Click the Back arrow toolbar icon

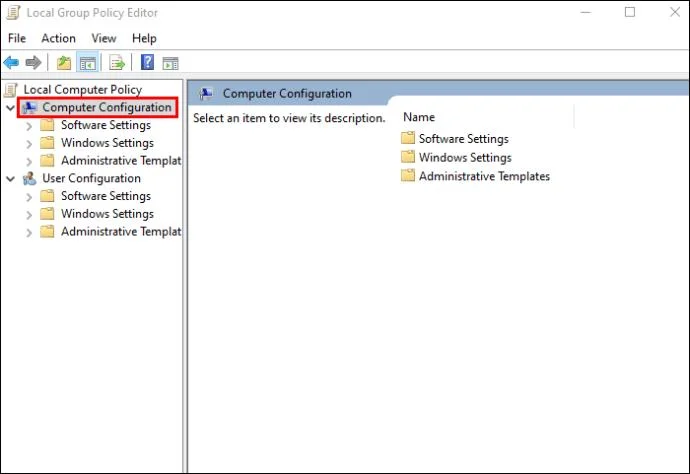pos(11,63)
